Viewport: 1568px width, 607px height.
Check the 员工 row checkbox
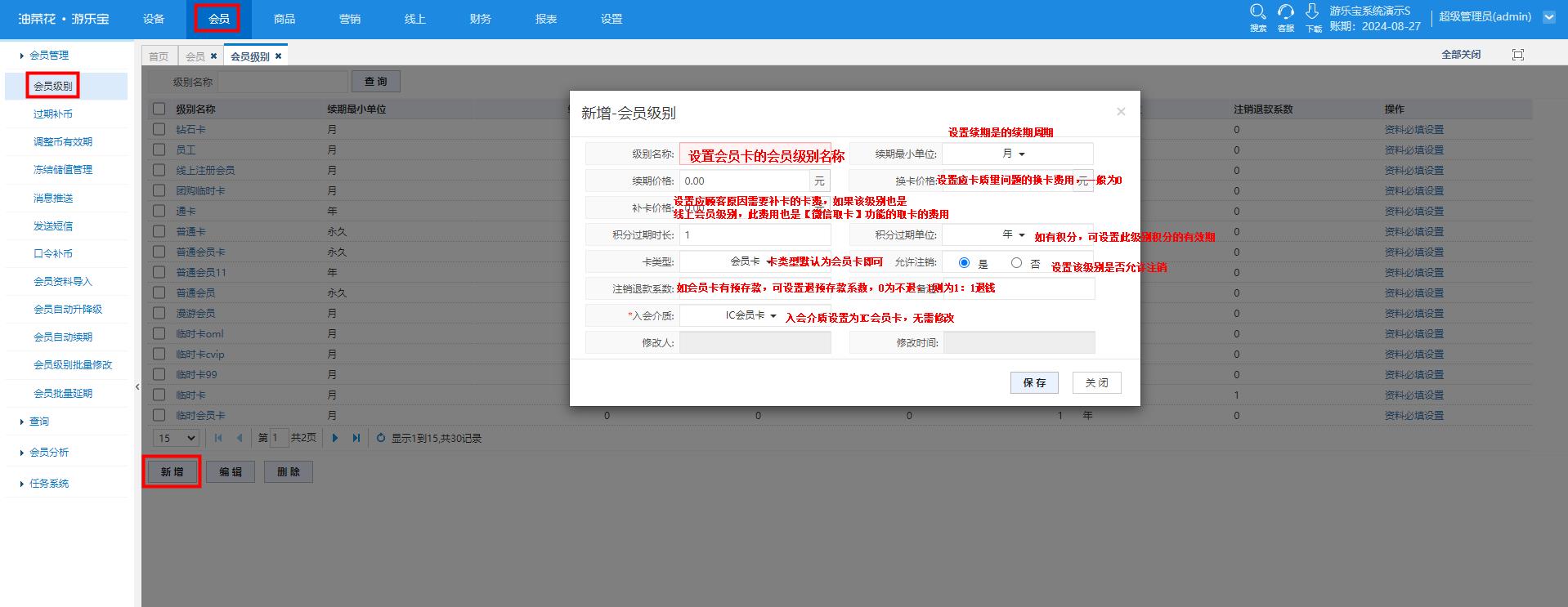coord(159,150)
